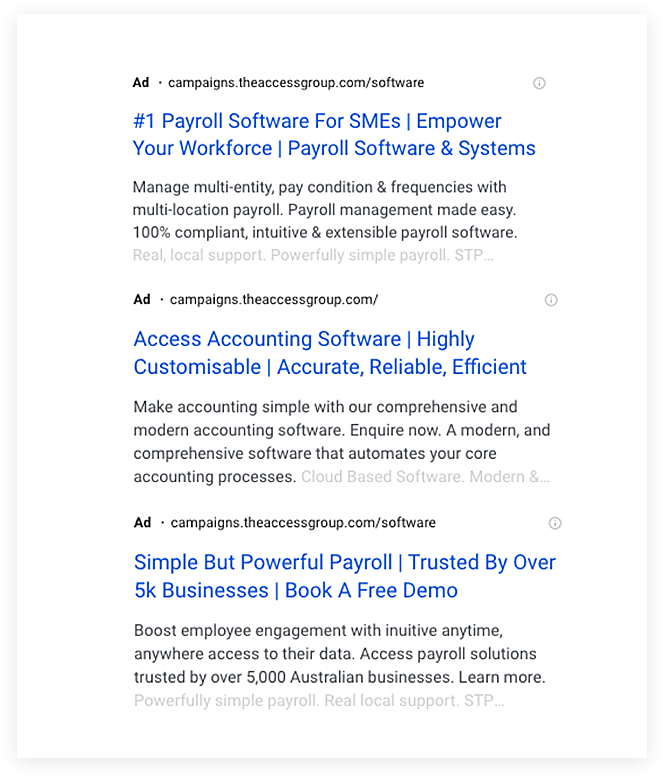664x778 pixels.
Task: Click first campaigns.theaccessgroup.com/software URL
Action: click(296, 82)
